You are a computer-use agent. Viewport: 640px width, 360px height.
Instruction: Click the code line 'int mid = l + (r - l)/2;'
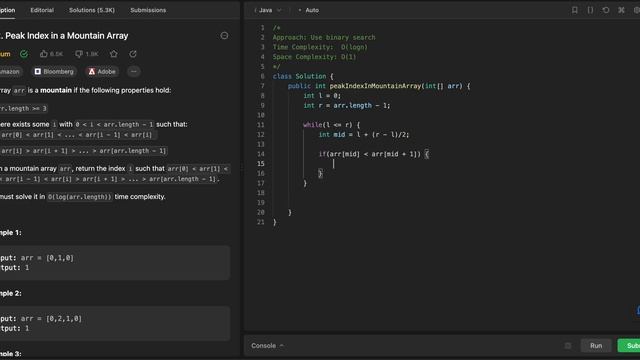click(364, 135)
